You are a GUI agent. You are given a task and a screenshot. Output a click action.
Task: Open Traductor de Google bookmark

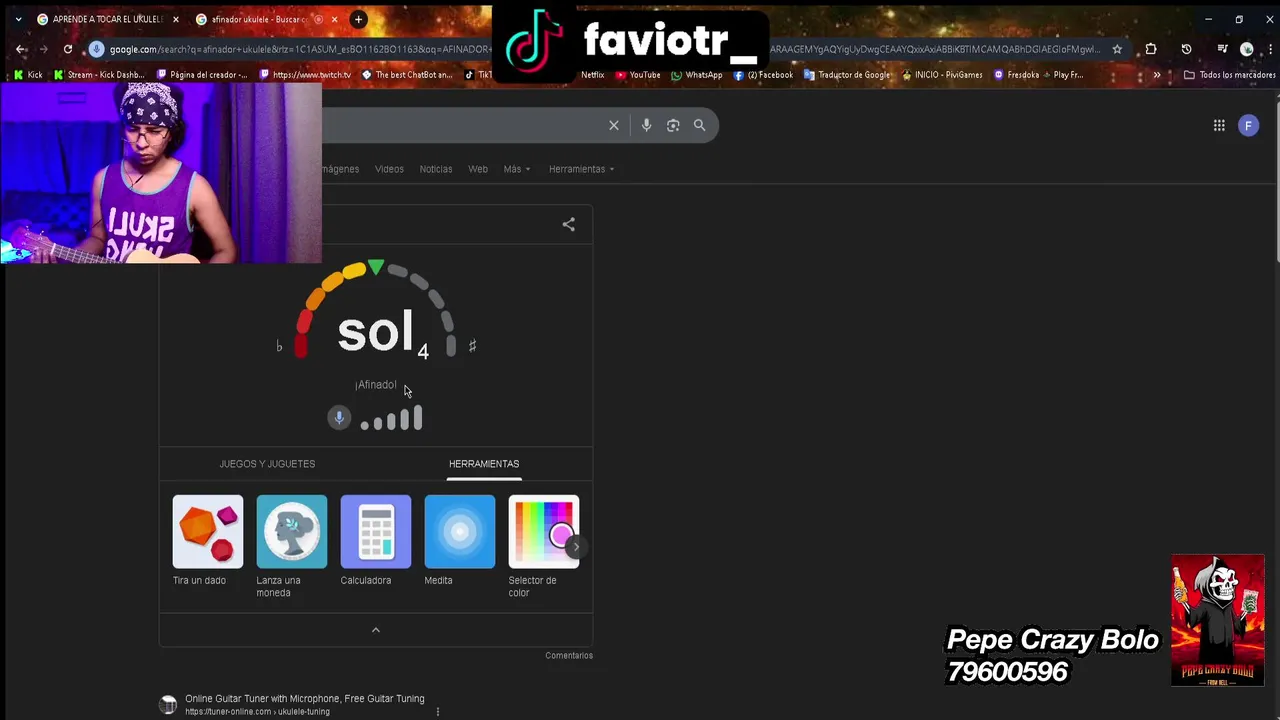[x=847, y=75]
